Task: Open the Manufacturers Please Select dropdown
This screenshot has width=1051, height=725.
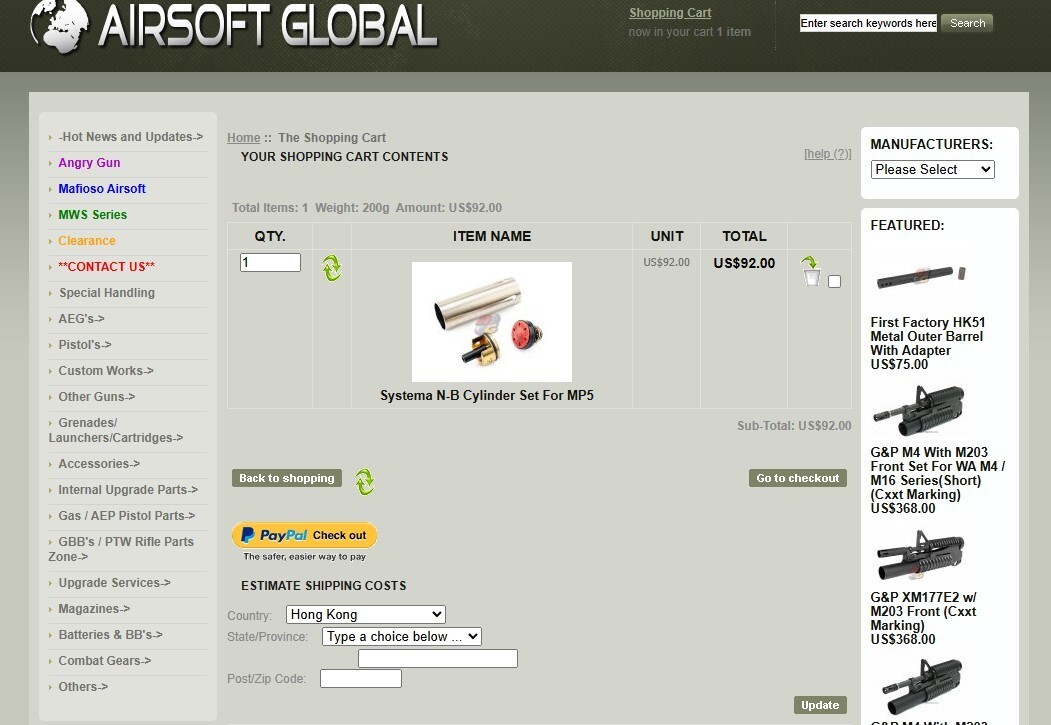Action: click(932, 170)
